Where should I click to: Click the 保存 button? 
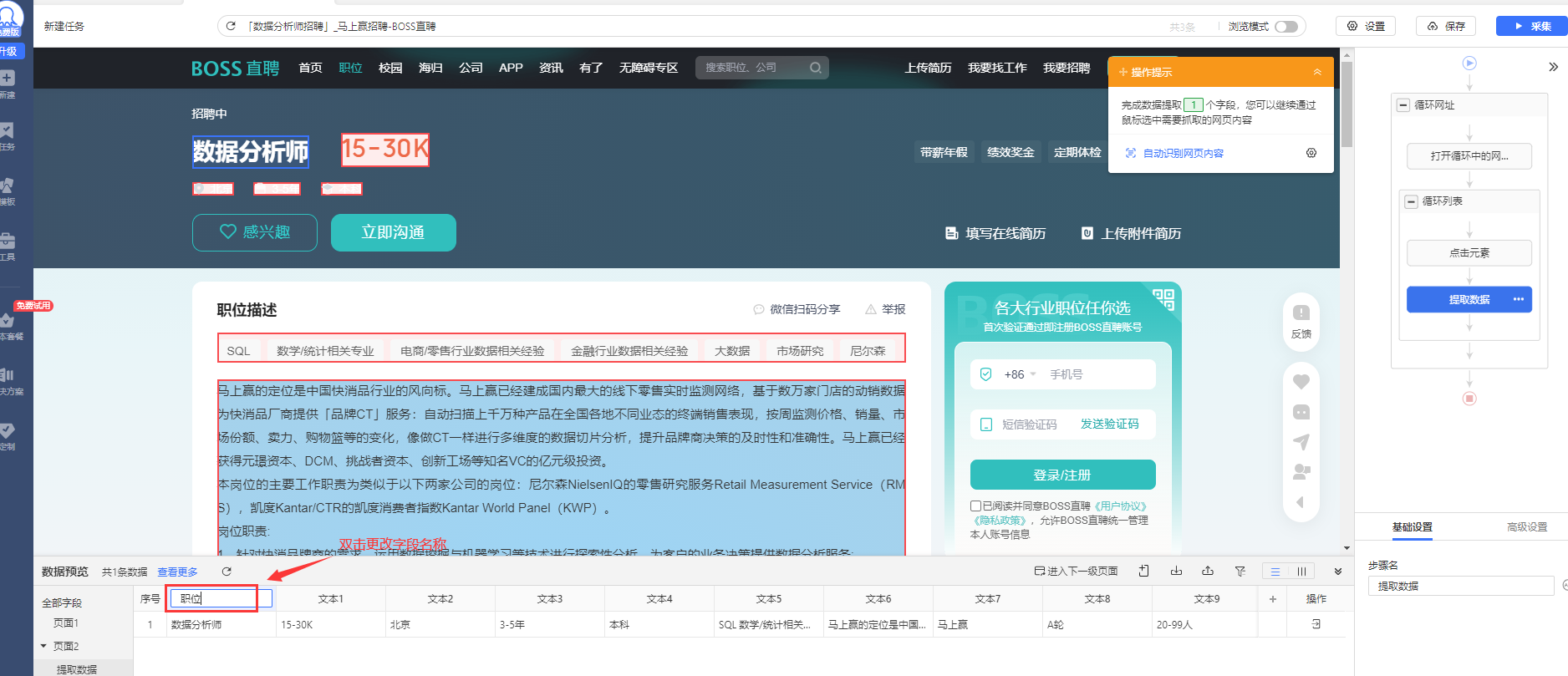pyautogui.click(x=1446, y=27)
